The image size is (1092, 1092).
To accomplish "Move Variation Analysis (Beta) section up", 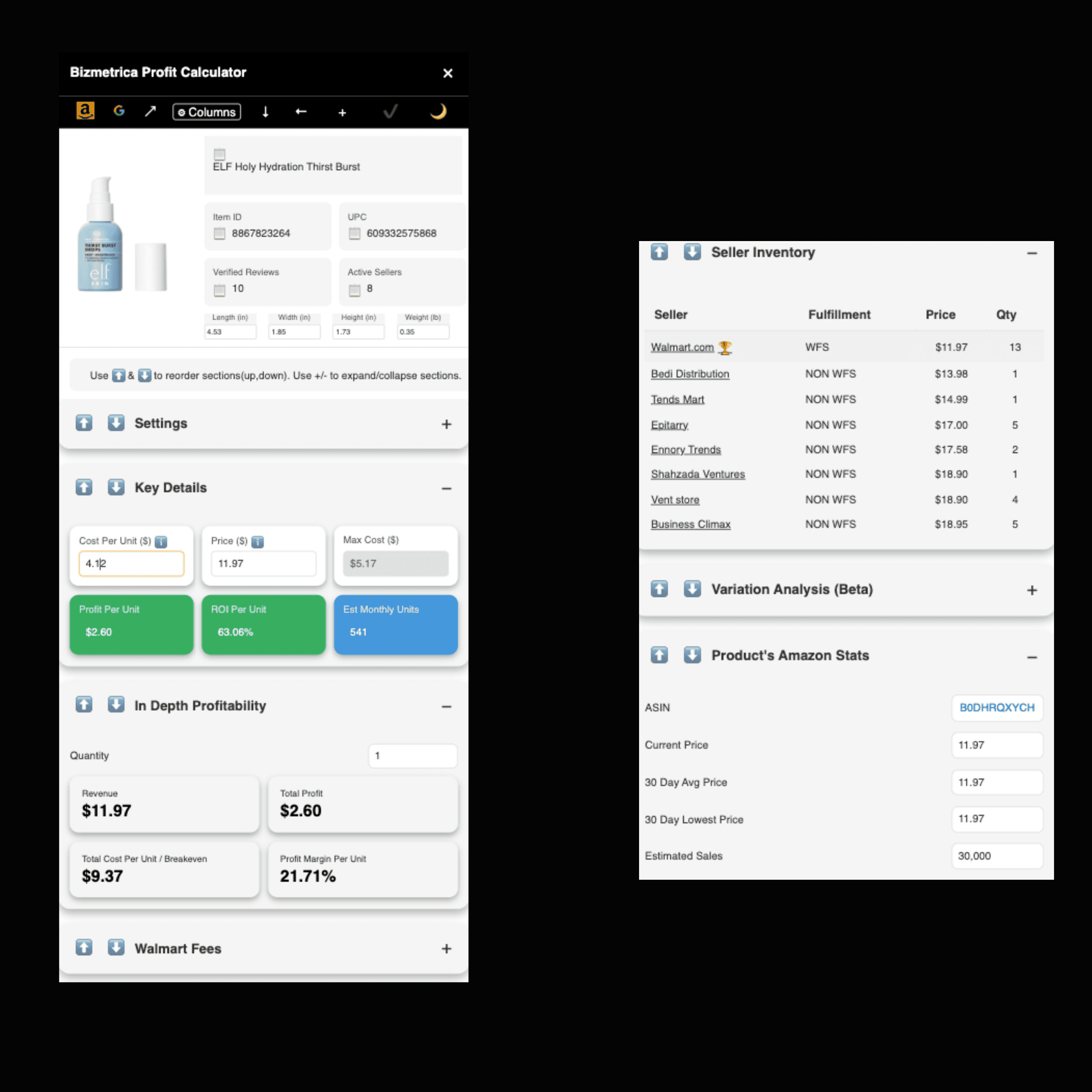I will (x=659, y=588).
